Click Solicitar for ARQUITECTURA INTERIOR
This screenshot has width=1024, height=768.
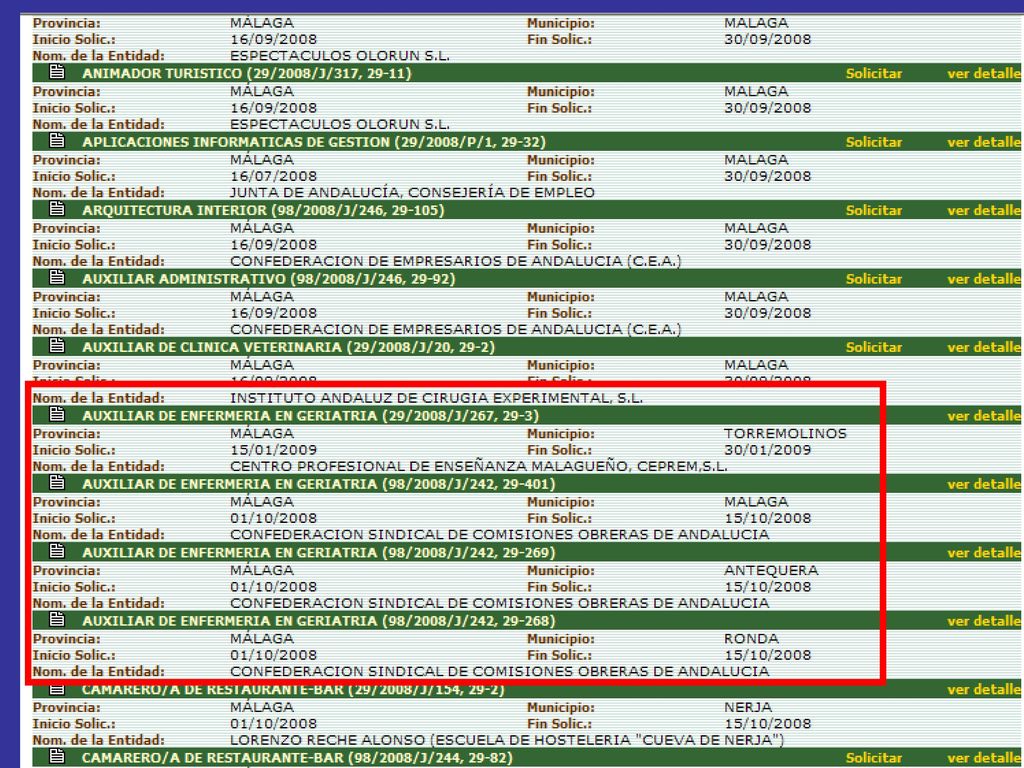tap(874, 210)
